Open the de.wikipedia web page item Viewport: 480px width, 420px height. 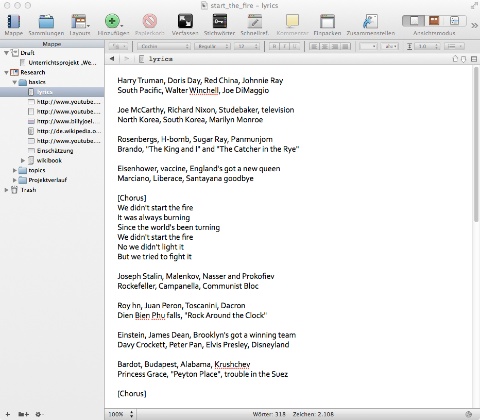click(x=52, y=131)
